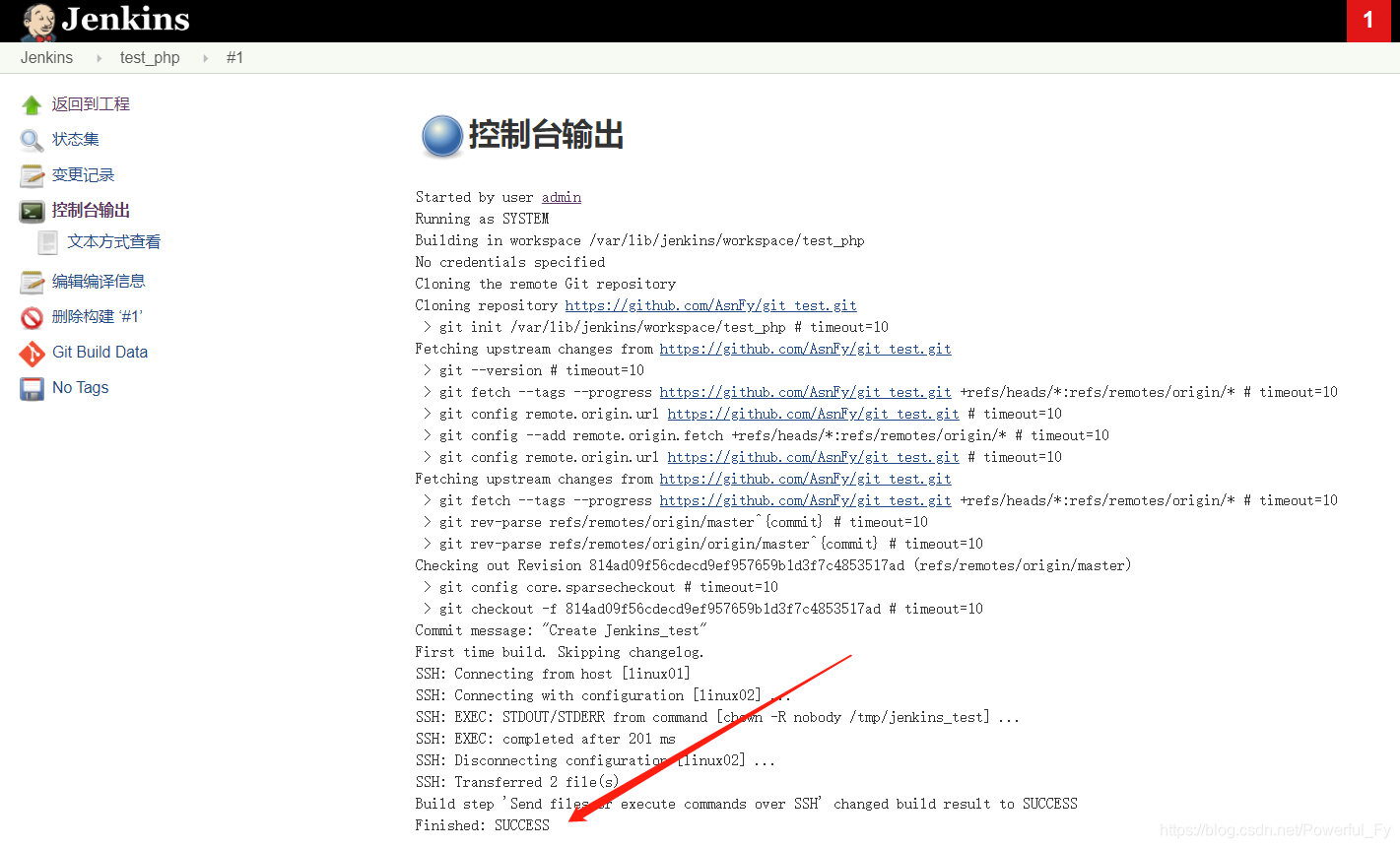This screenshot has height=848, width=1400.
Task: Click 'Cloning the remote Git repository' line
Action: (x=546, y=284)
